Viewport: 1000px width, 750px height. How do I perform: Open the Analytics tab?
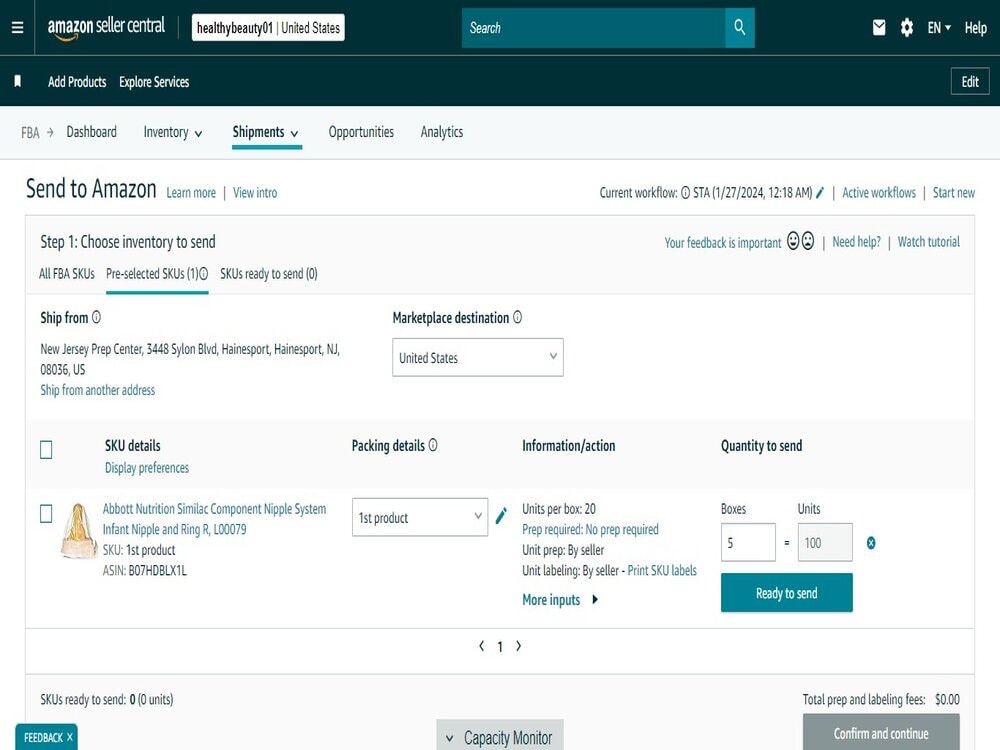[x=441, y=132]
